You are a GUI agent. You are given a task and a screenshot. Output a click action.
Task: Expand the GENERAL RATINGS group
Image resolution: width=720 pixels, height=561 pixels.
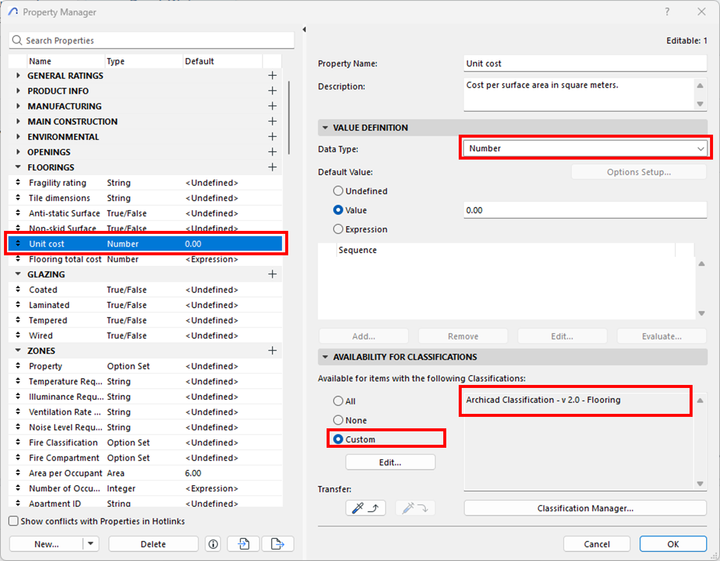(x=18, y=75)
